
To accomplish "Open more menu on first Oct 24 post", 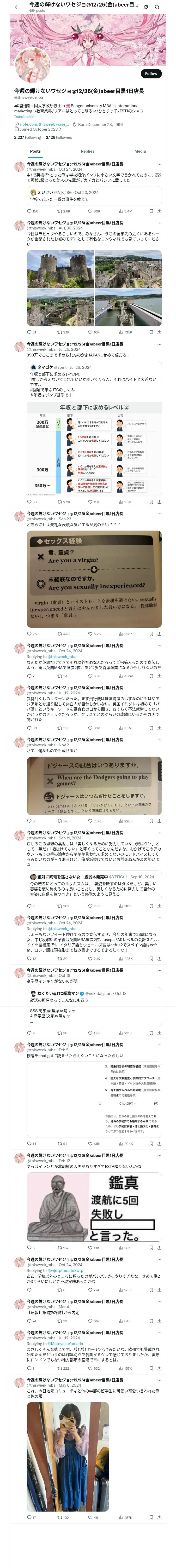I will pyautogui.click(x=160, y=164).
